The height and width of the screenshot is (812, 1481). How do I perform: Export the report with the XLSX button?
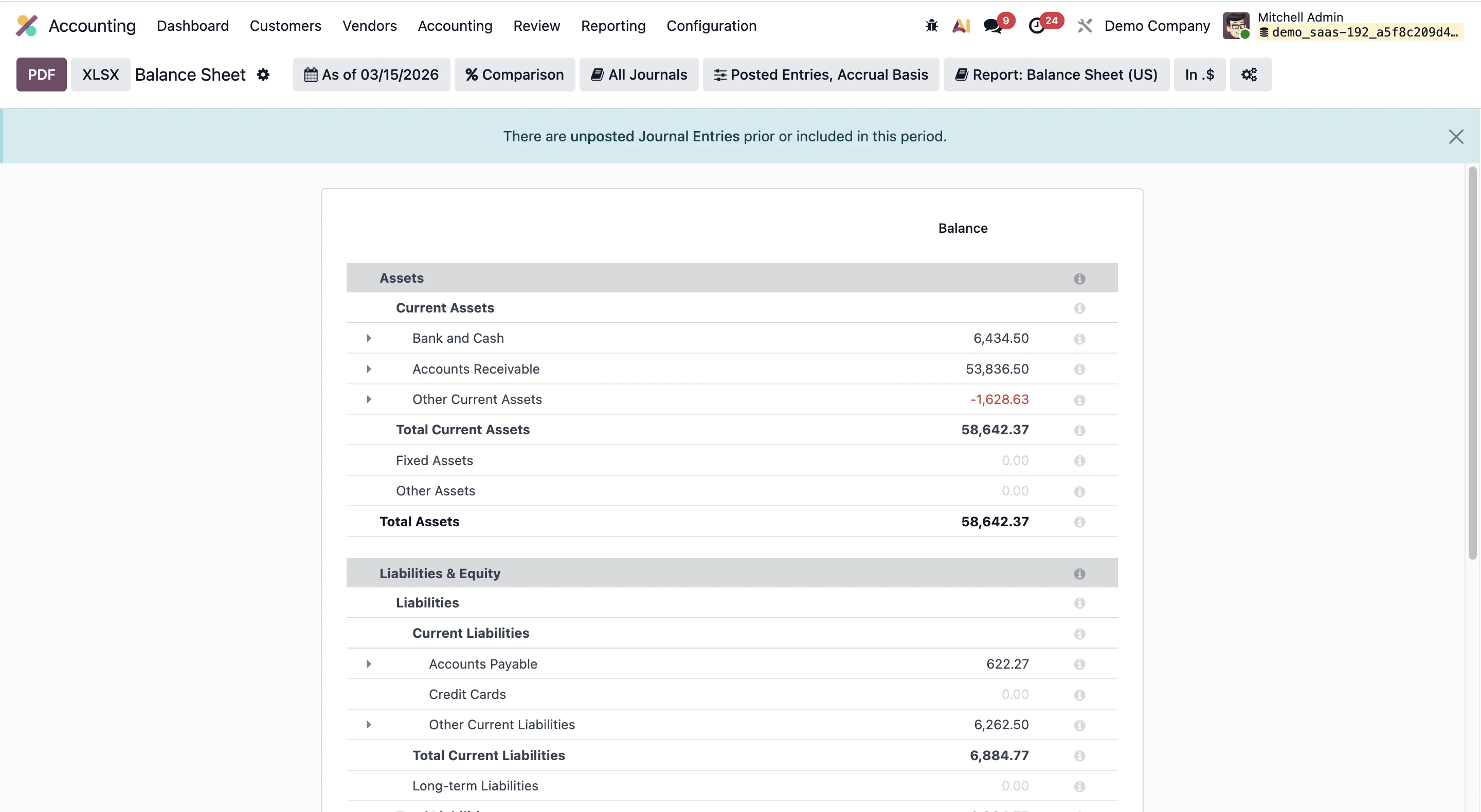101,75
